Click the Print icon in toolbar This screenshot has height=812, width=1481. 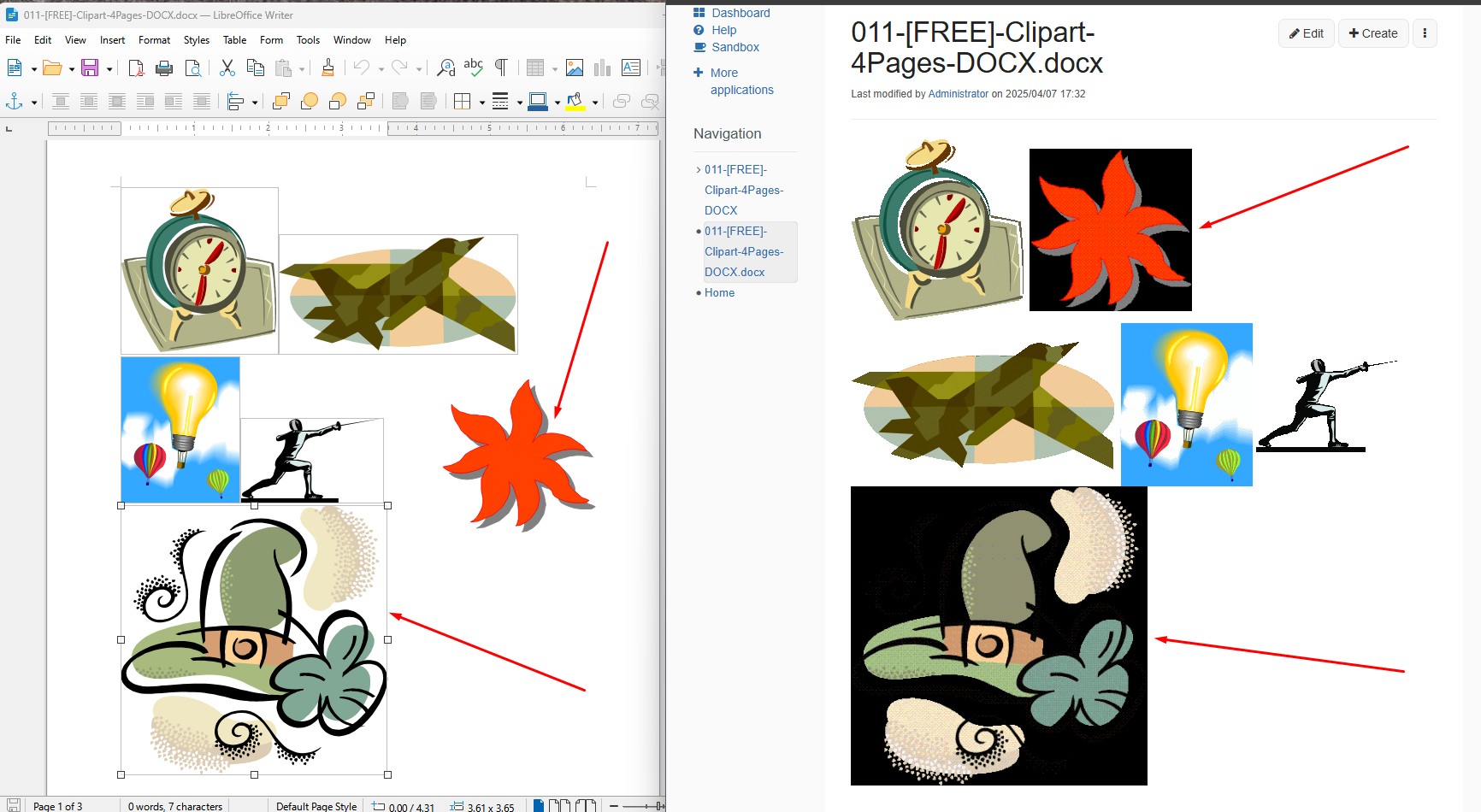click(x=164, y=68)
